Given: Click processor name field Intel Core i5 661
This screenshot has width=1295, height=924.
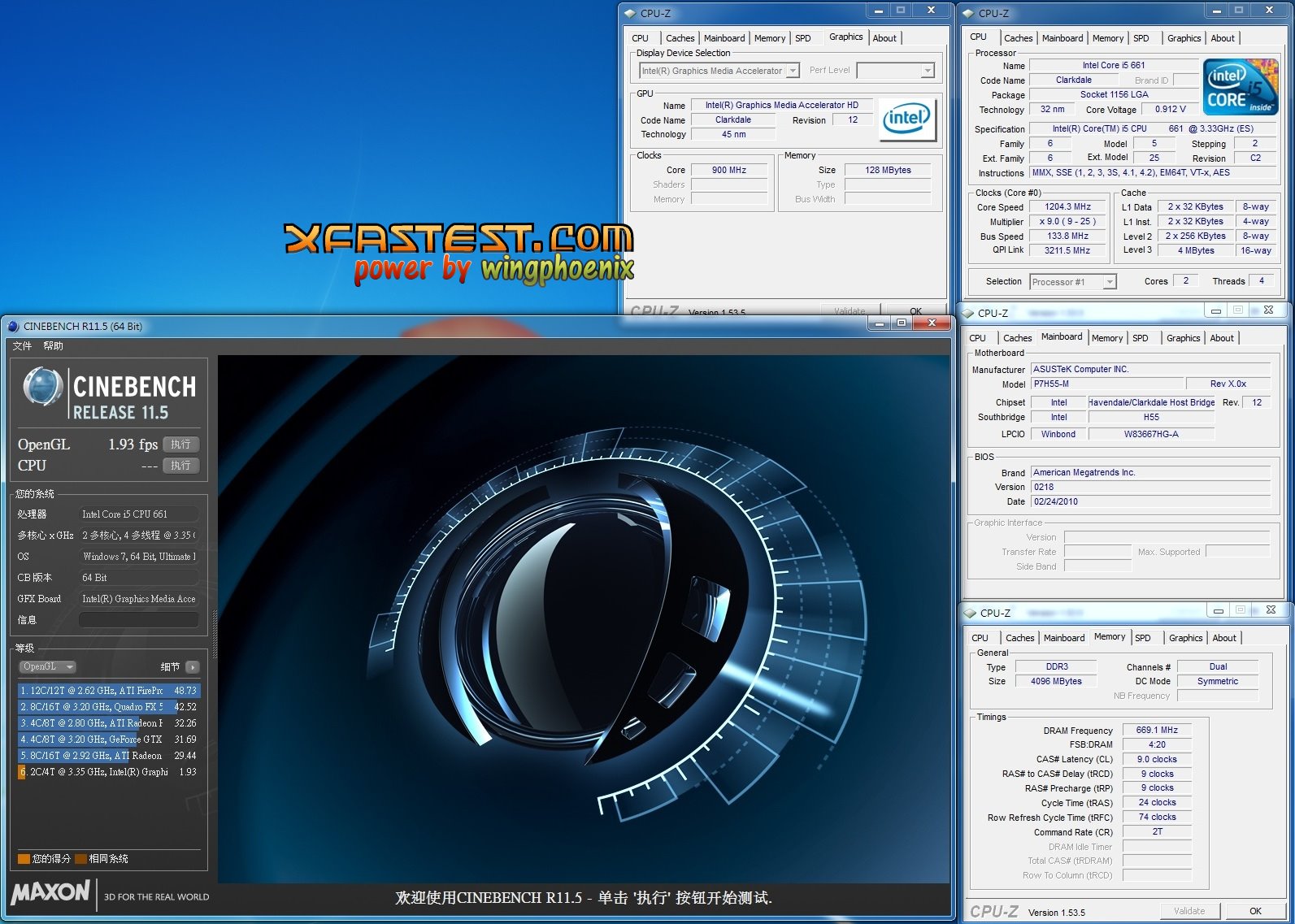Looking at the screenshot, I should coord(1113,66).
